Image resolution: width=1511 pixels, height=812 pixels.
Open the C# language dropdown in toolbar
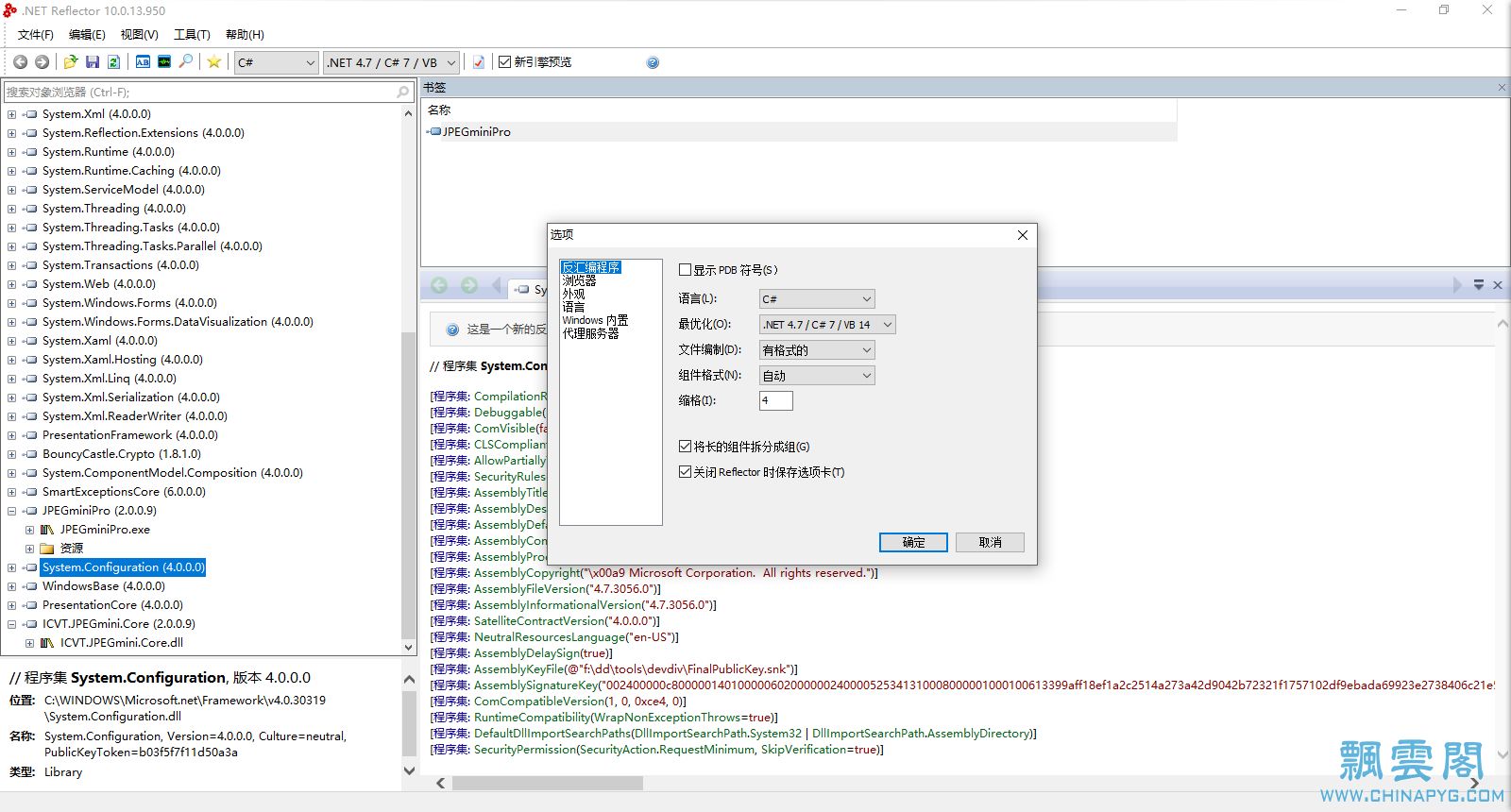pyautogui.click(x=277, y=62)
